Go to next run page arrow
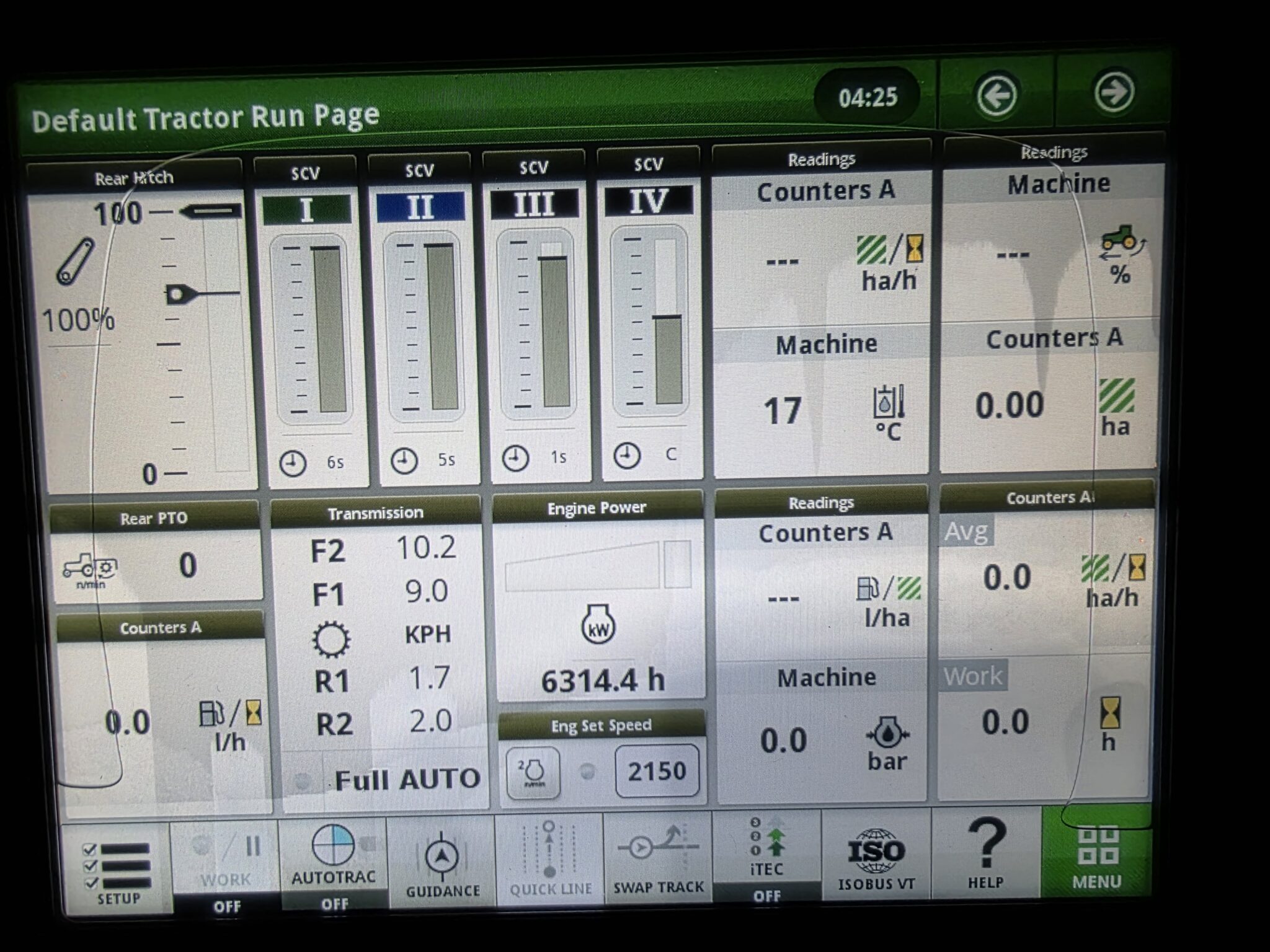Image resolution: width=1270 pixels, height=952 pixels. (x=1114, y=93)
